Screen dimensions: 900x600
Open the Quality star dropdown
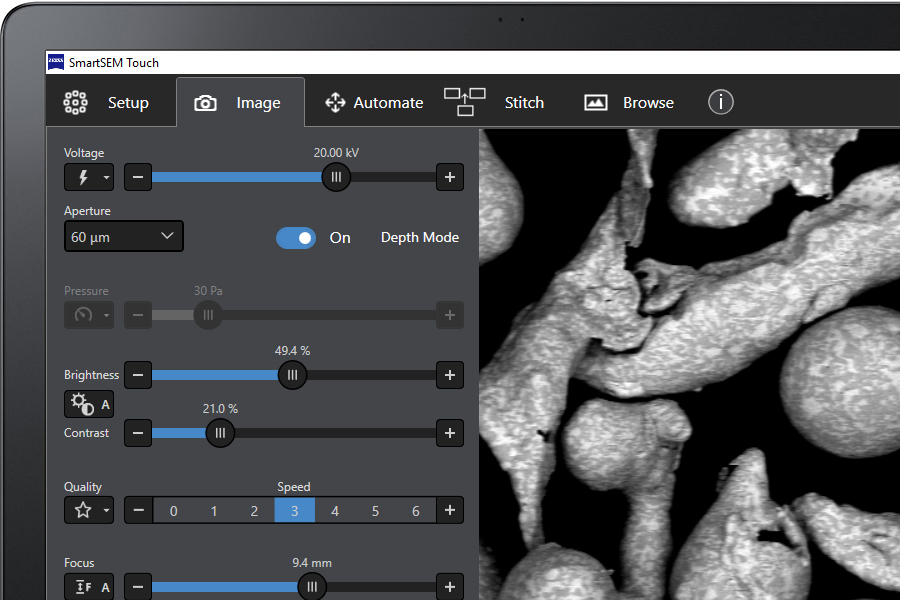(89, 510)
